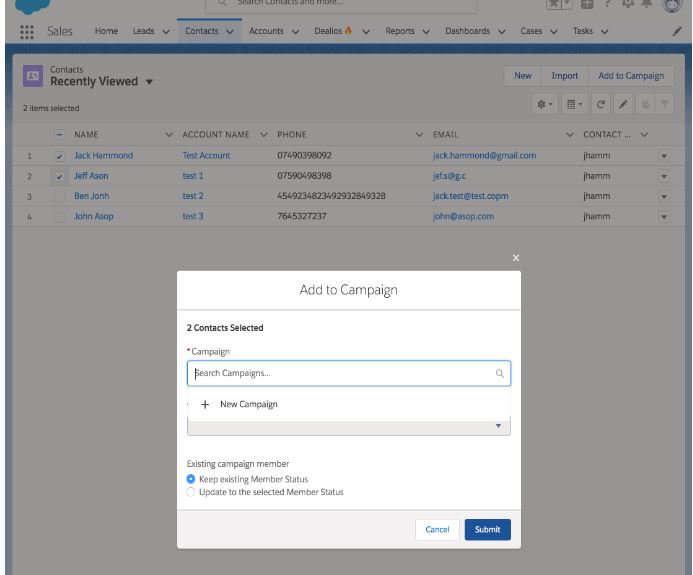
Task: Click the Contacts object icon
Action: coord(33,75)
